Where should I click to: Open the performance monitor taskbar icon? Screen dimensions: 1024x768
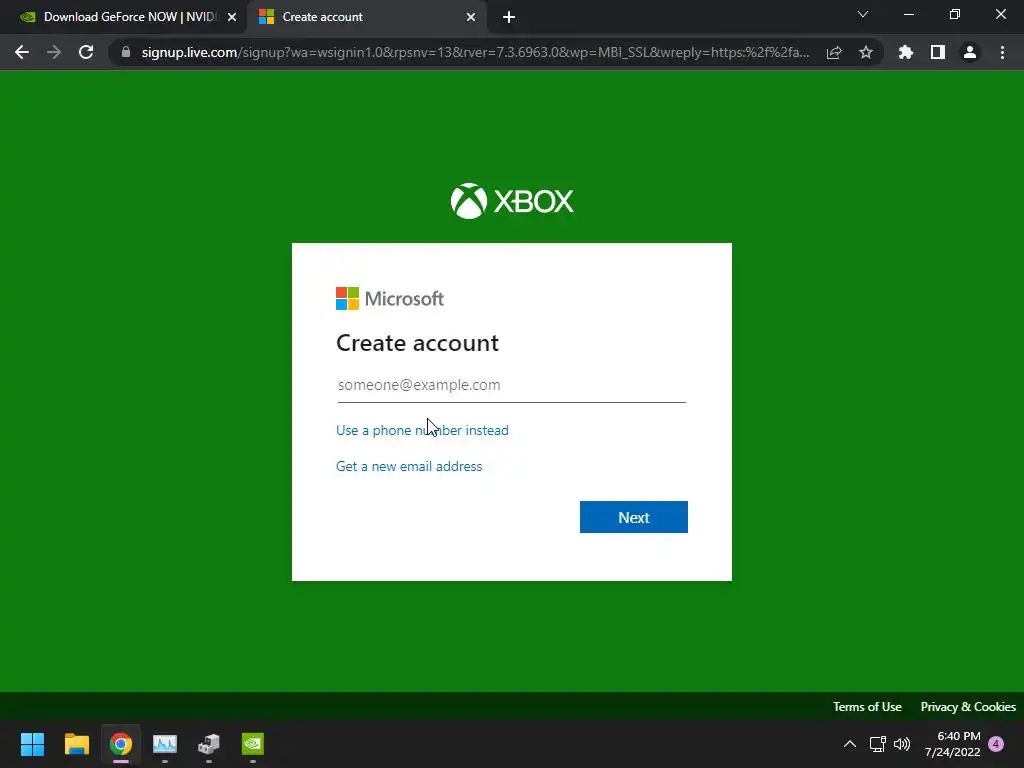click(165, 744)
